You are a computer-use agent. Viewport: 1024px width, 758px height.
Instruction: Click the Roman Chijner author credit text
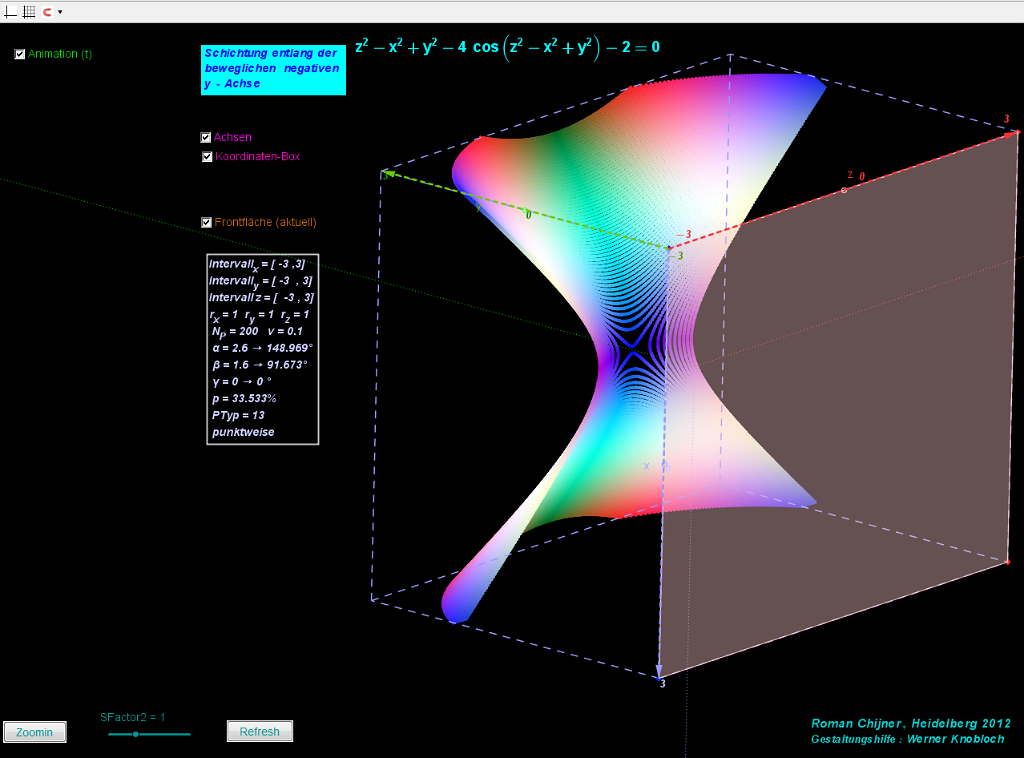(910, 723)
